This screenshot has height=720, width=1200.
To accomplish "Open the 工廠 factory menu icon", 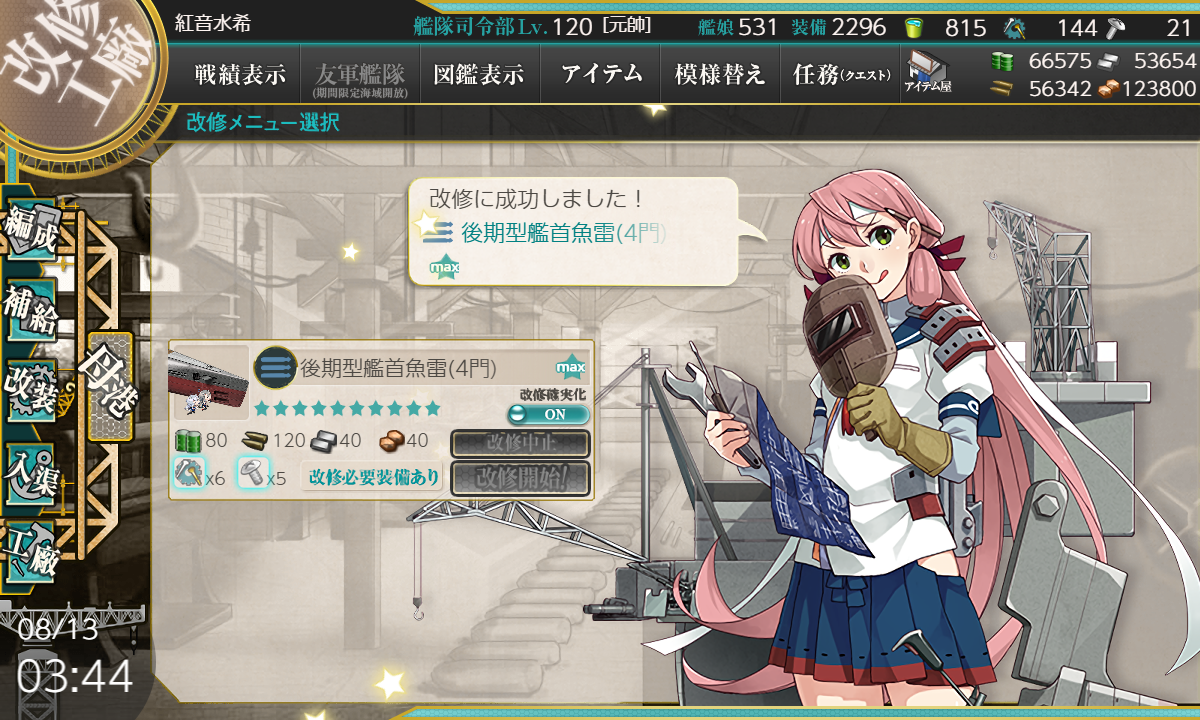I will coord(28,551).
